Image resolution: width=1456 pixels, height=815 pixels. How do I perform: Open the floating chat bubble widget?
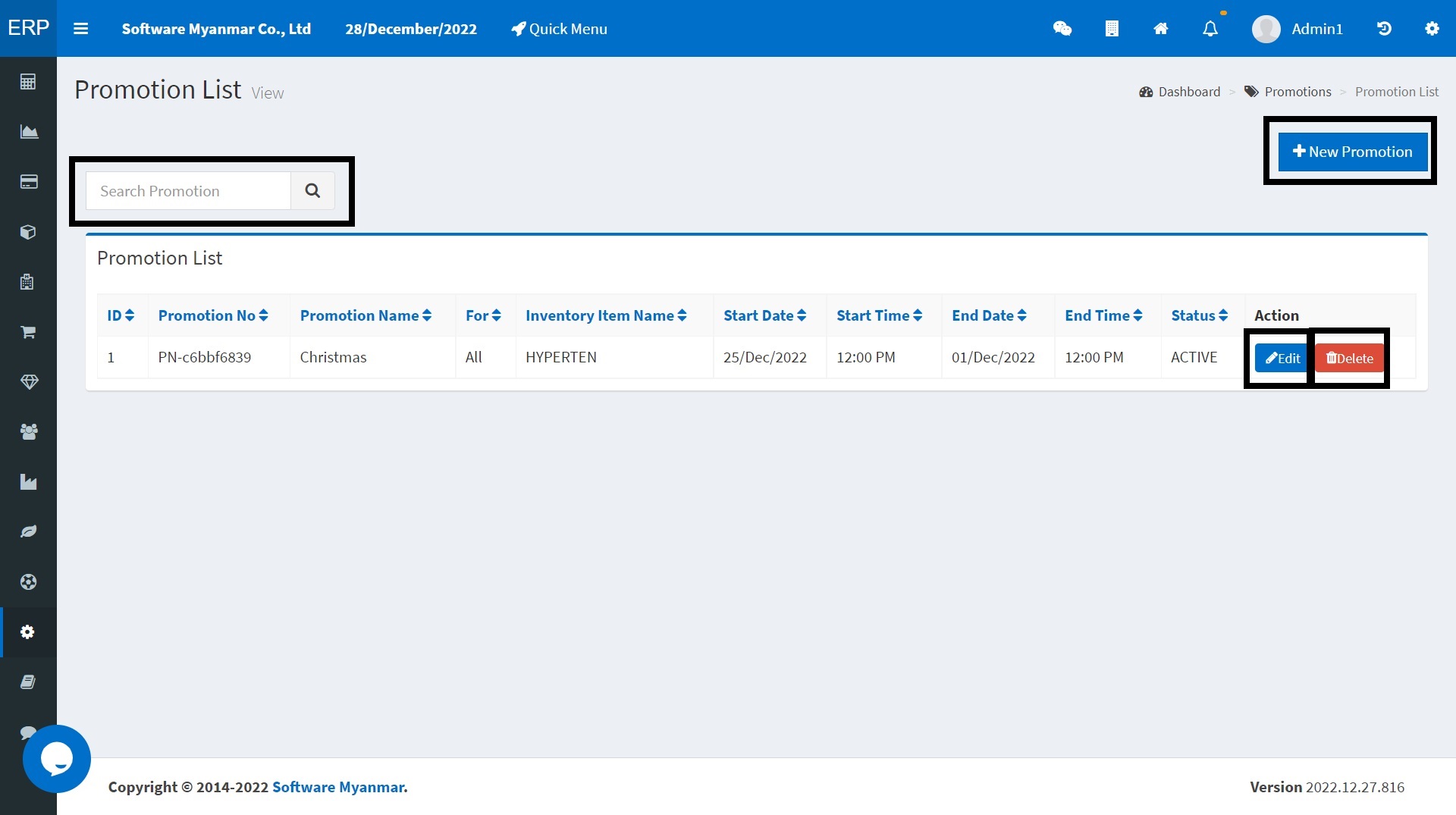(57, 758)
